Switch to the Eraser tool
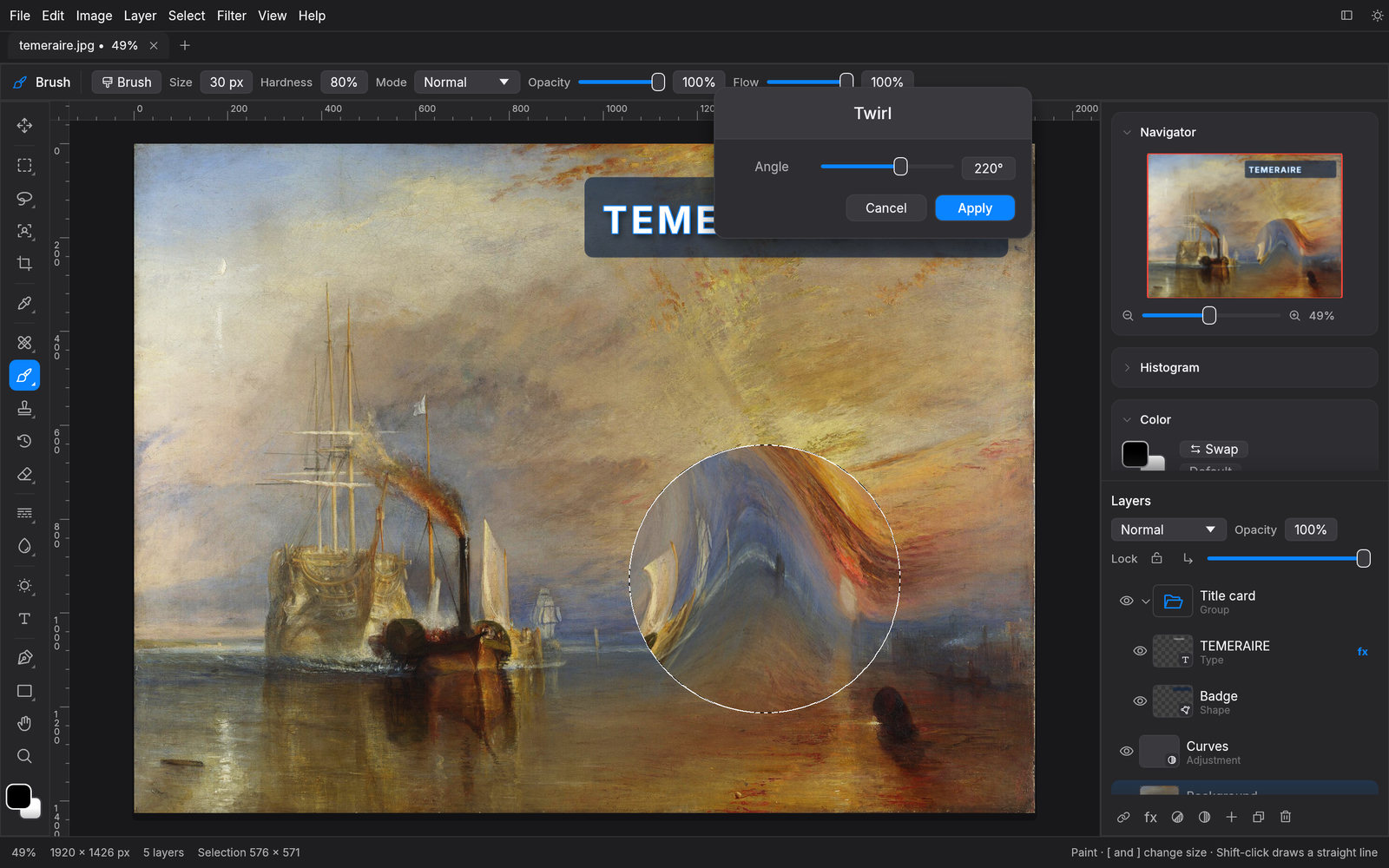The image size is (1389, 868). coord(24,475)
